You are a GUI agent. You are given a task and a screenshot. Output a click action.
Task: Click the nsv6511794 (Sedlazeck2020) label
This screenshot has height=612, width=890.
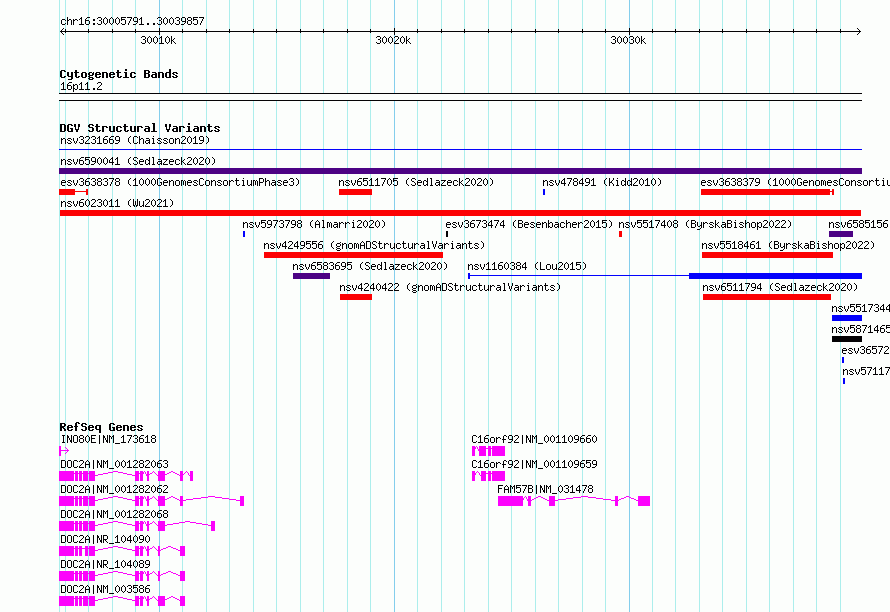click(x=780, y=287)
